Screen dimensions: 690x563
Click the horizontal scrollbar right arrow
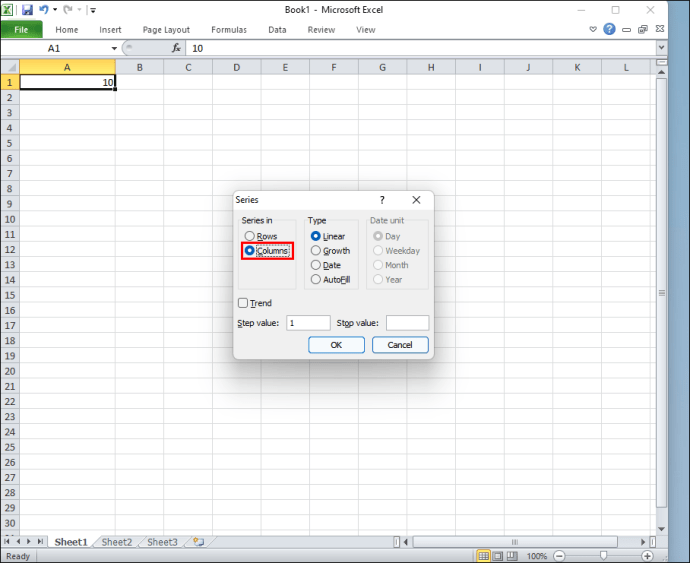(x=643, y=542)
